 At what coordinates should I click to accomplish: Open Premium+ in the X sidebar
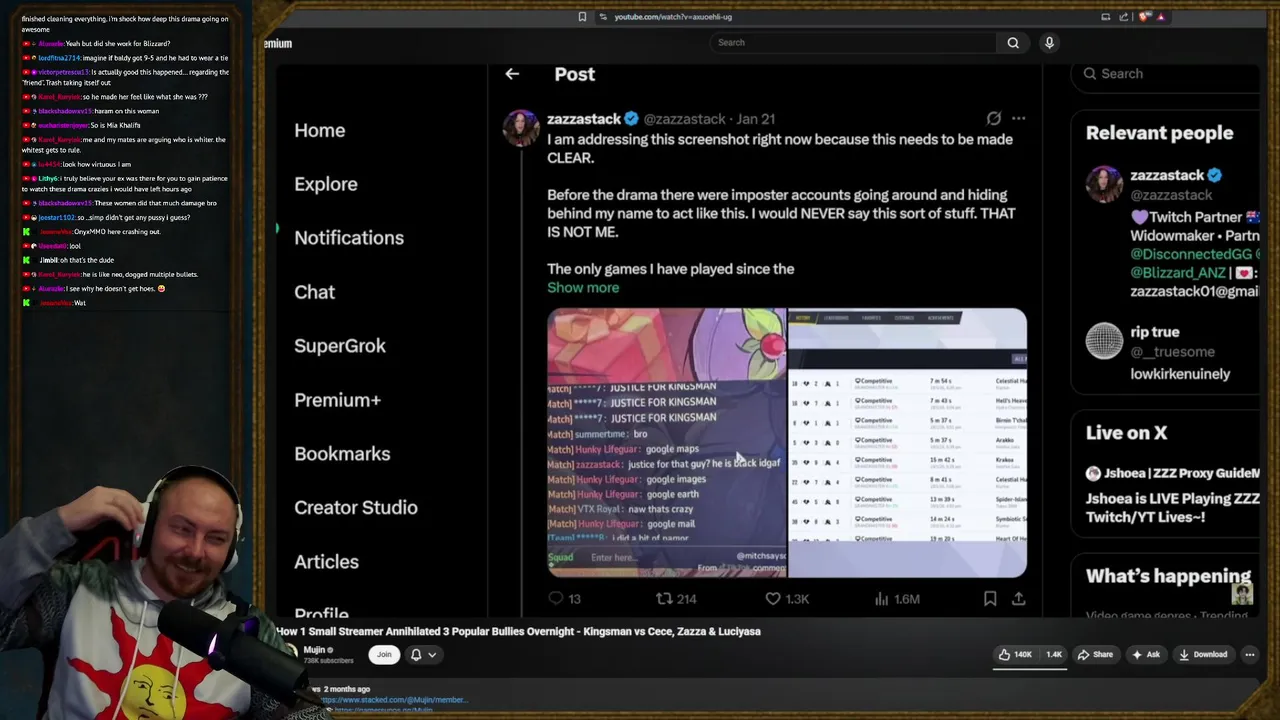click(338, 399)
